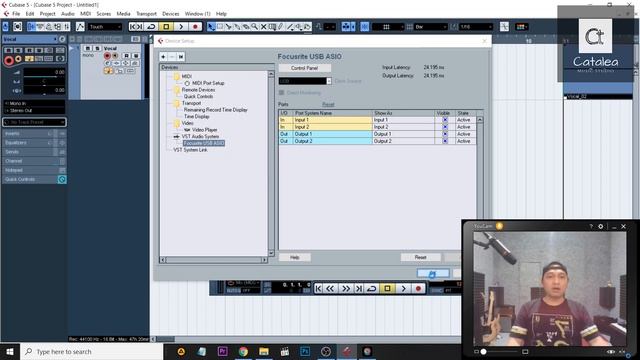Click the Control Panel button
The width and height of the screenshot is (640, 360).
click(304, 68)
